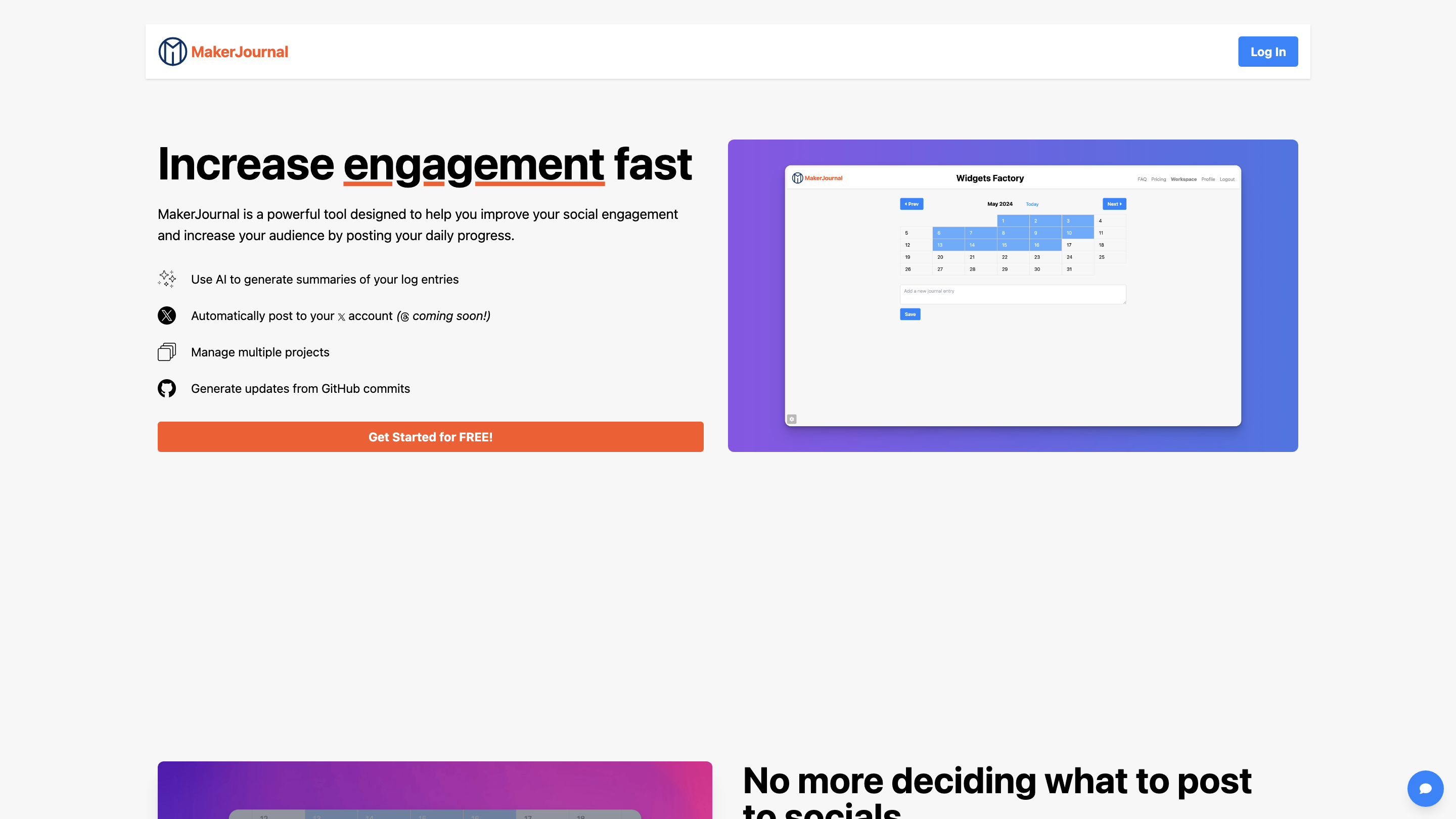
Task: Click the MakerJournal brand name text
Action: pos(240,52)
